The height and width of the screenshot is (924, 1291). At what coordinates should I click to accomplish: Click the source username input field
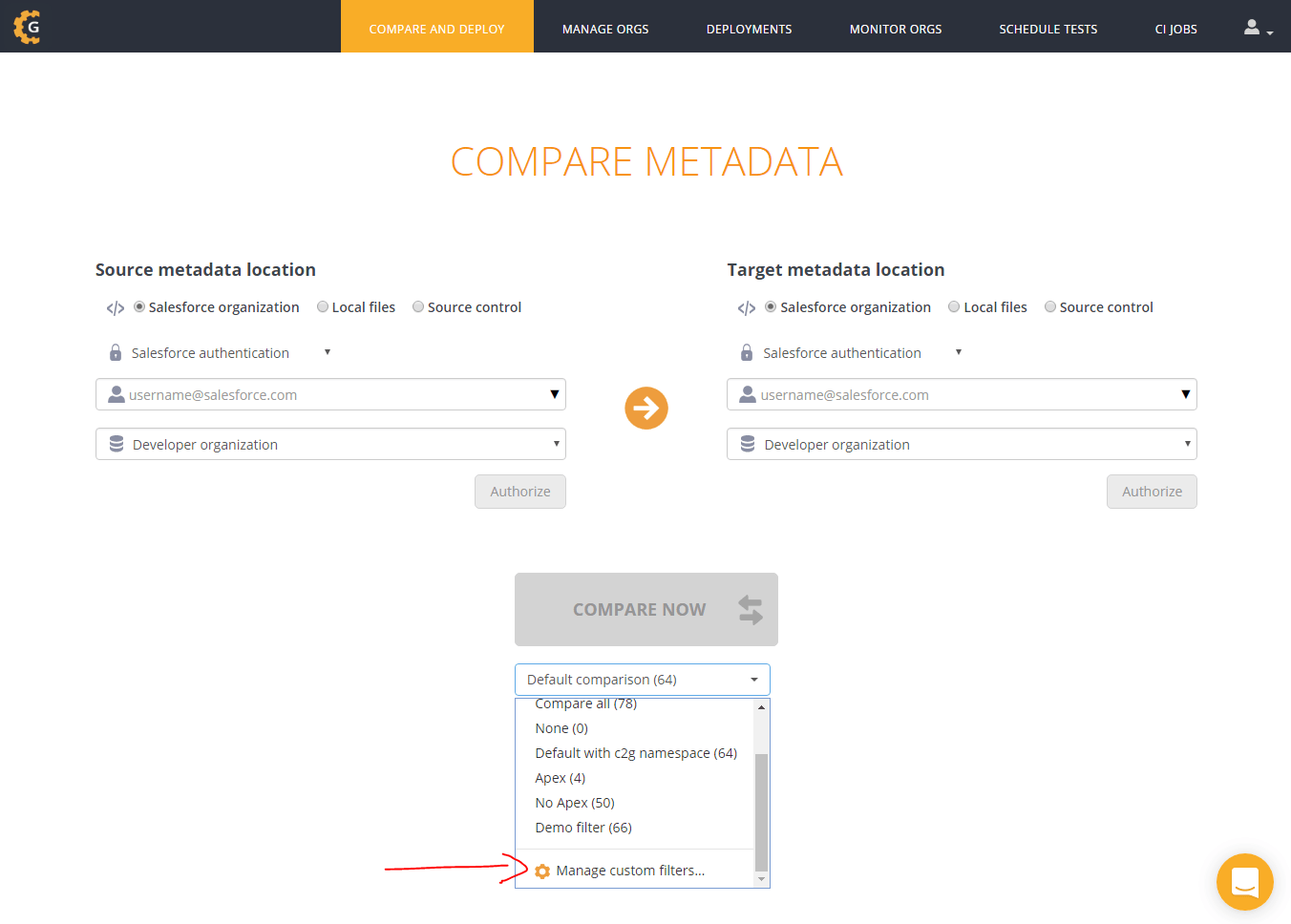[325, 395]
